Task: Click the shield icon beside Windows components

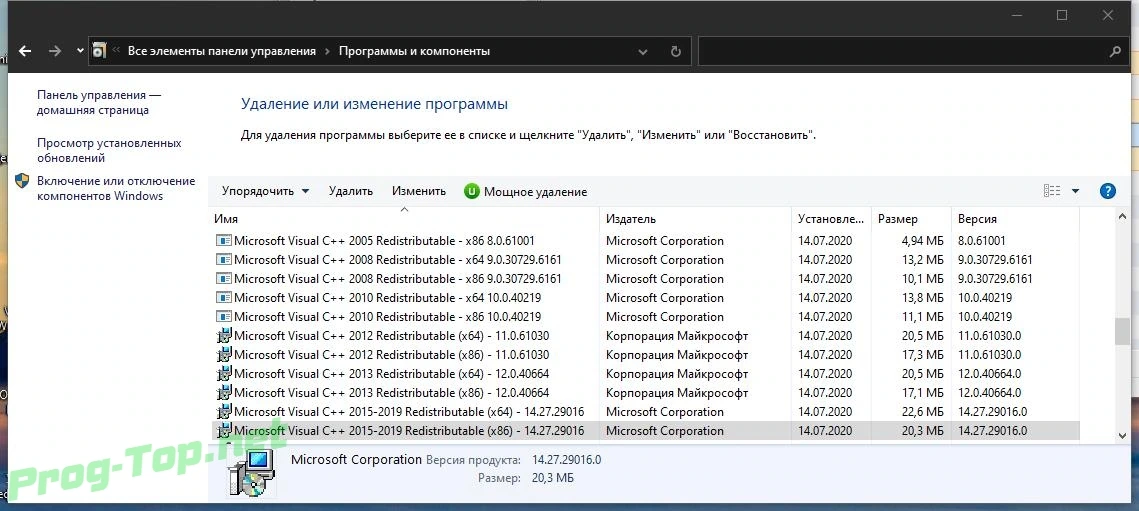Action: click(x=23, y=181)
